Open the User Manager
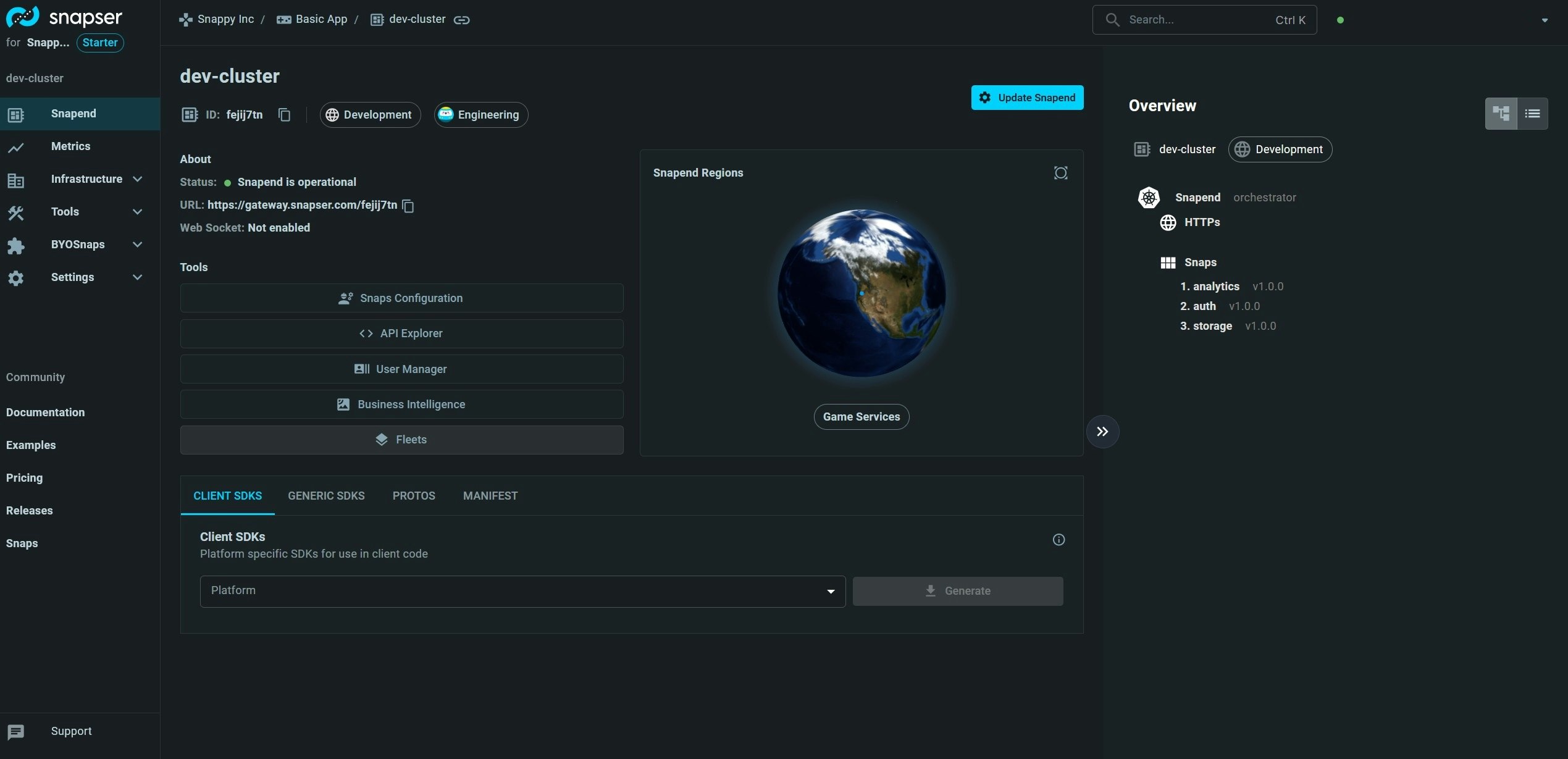This screenshot has height=759, width=1568. (401, 369)
